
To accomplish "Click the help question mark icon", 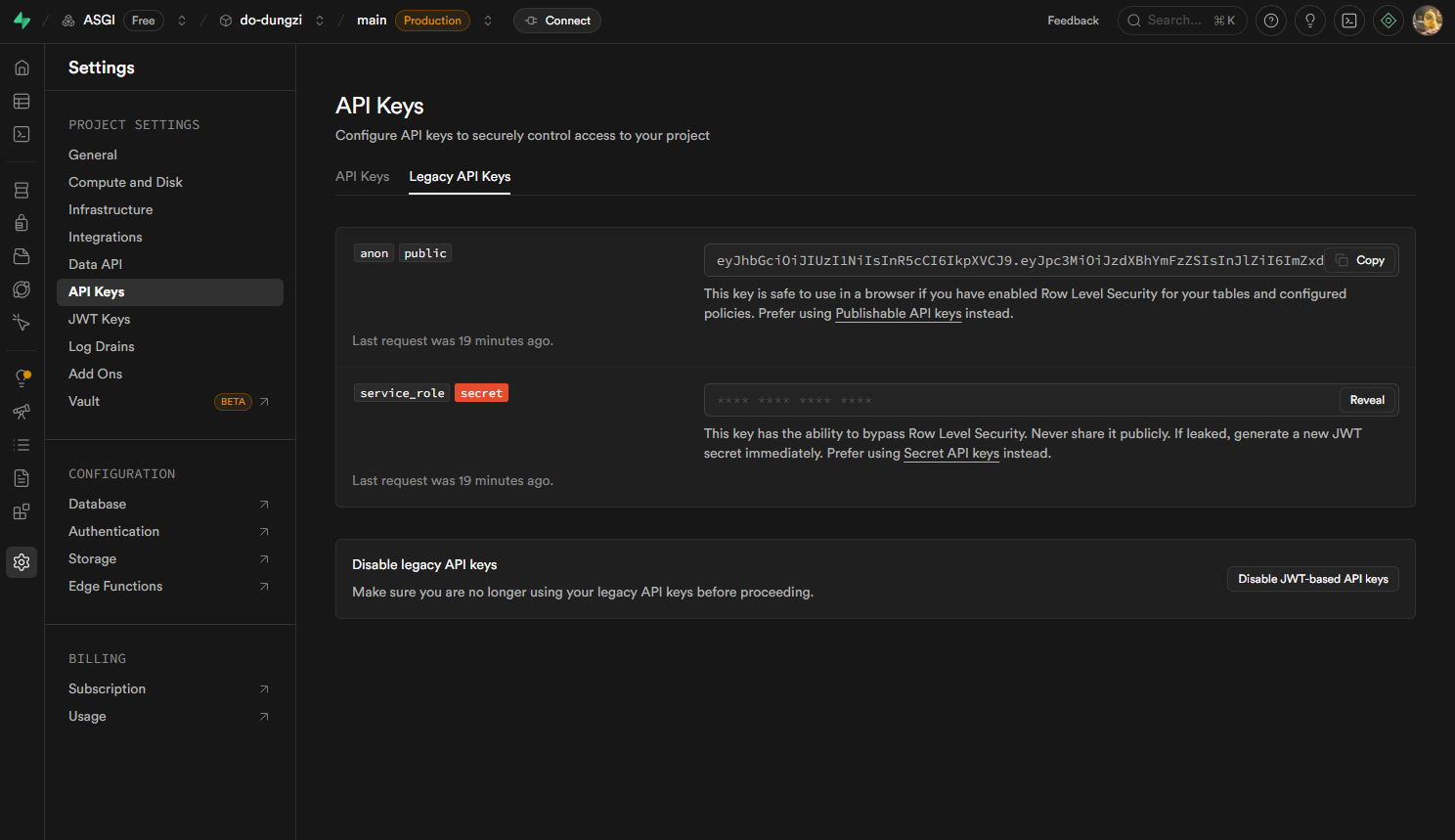I will pyautogui.click(x=1270, y=21).
